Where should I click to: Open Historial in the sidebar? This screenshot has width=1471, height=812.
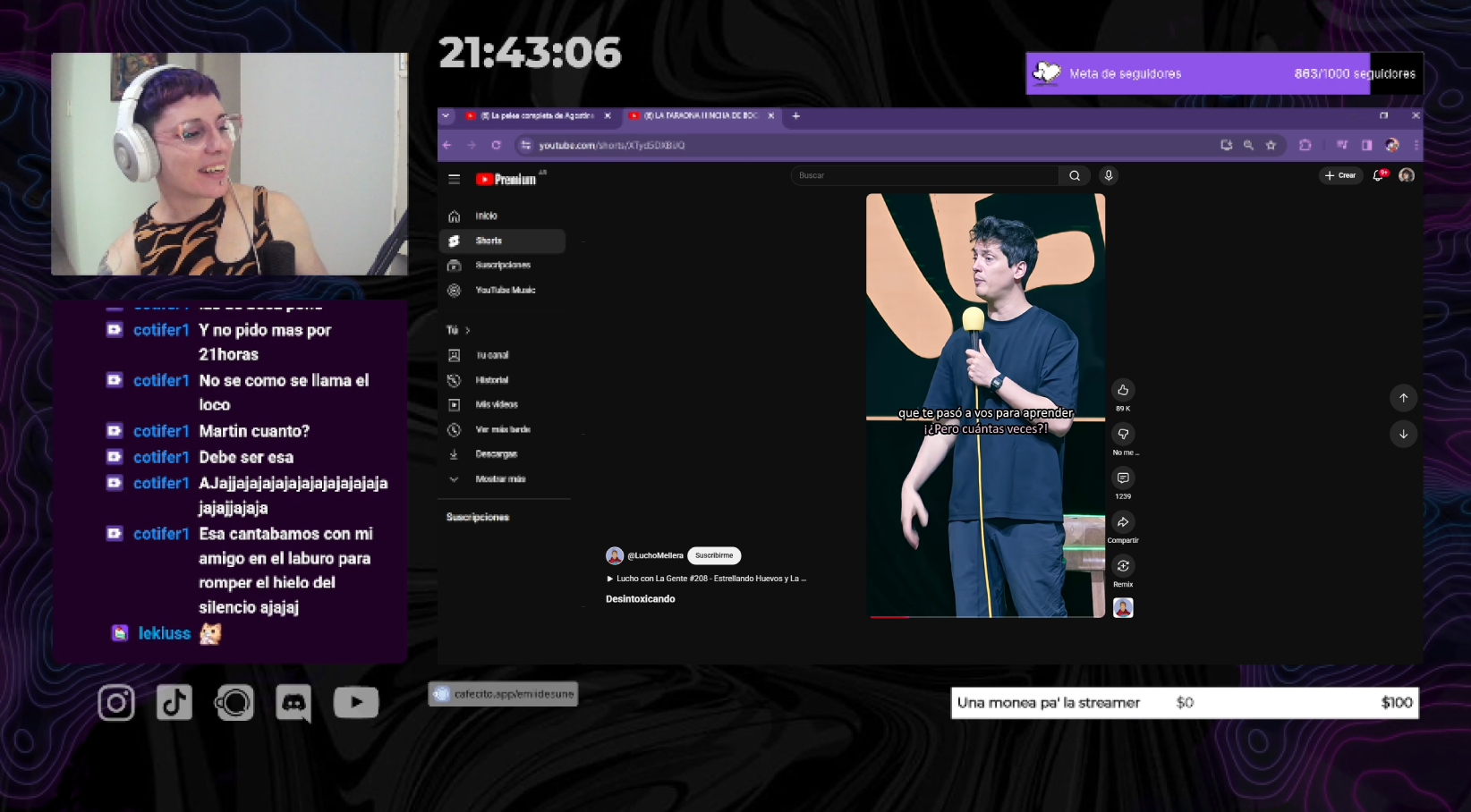[502, 380]
